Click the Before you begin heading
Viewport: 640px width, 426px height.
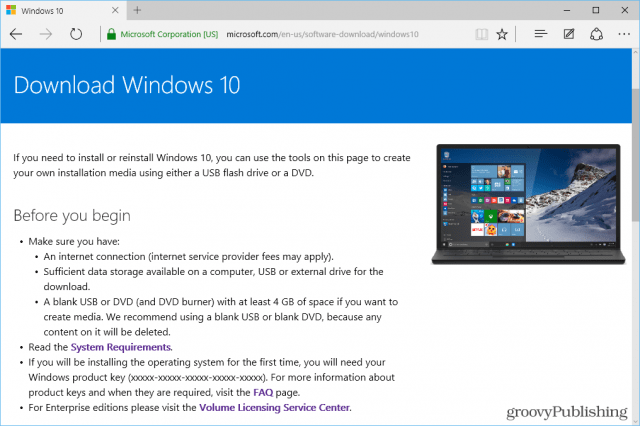[72, 215]
